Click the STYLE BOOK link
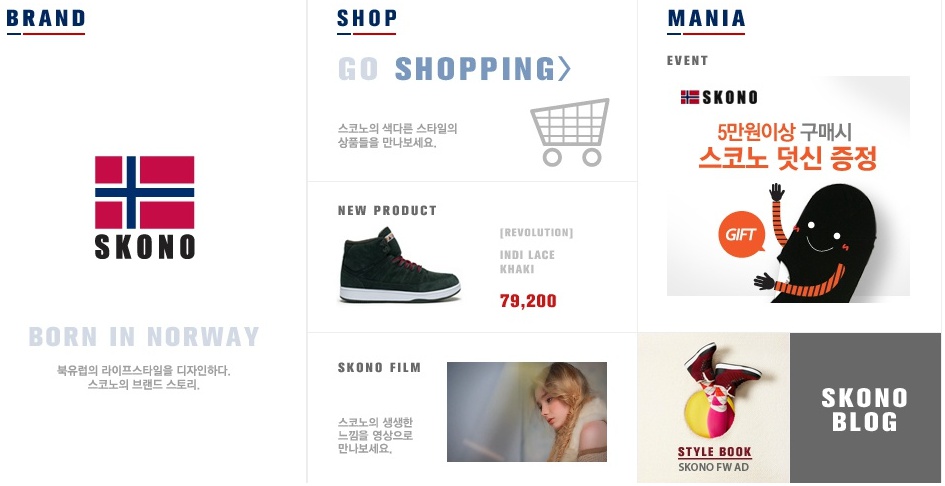The width and height of the screenshot is (945, 486). click(x=715, y=452)
